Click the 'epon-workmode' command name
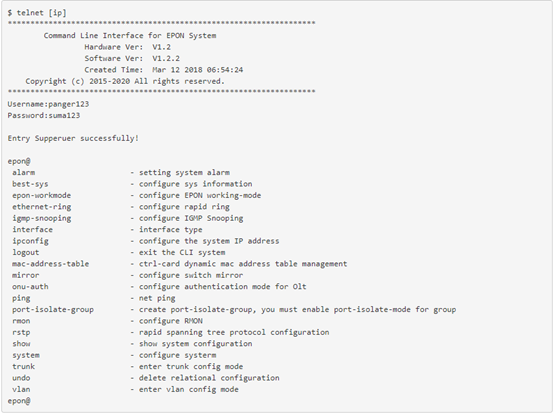The image size is (554, 414). tap(41, 195)
